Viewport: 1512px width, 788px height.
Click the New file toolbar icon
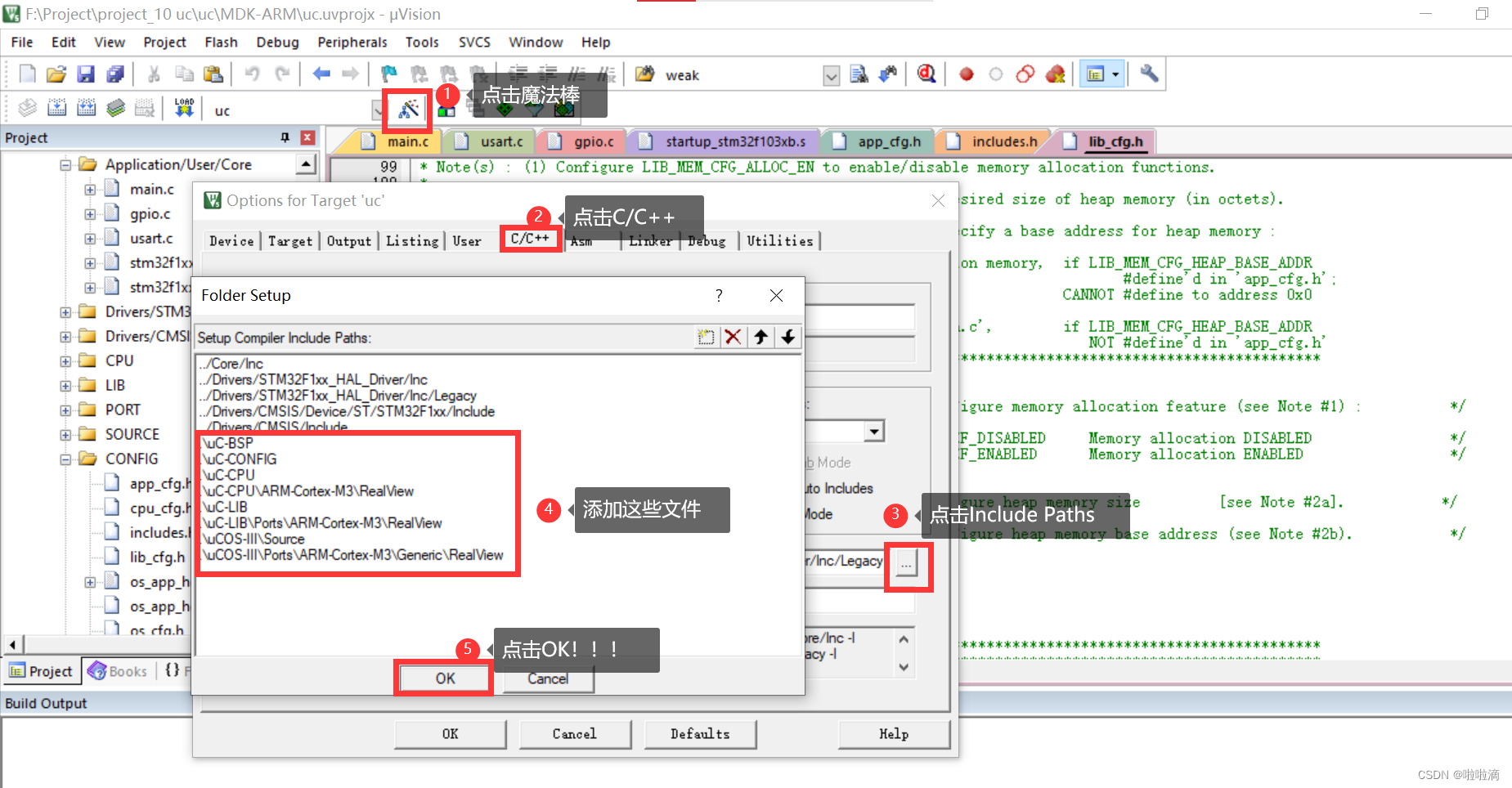click(x=27, y=74)
